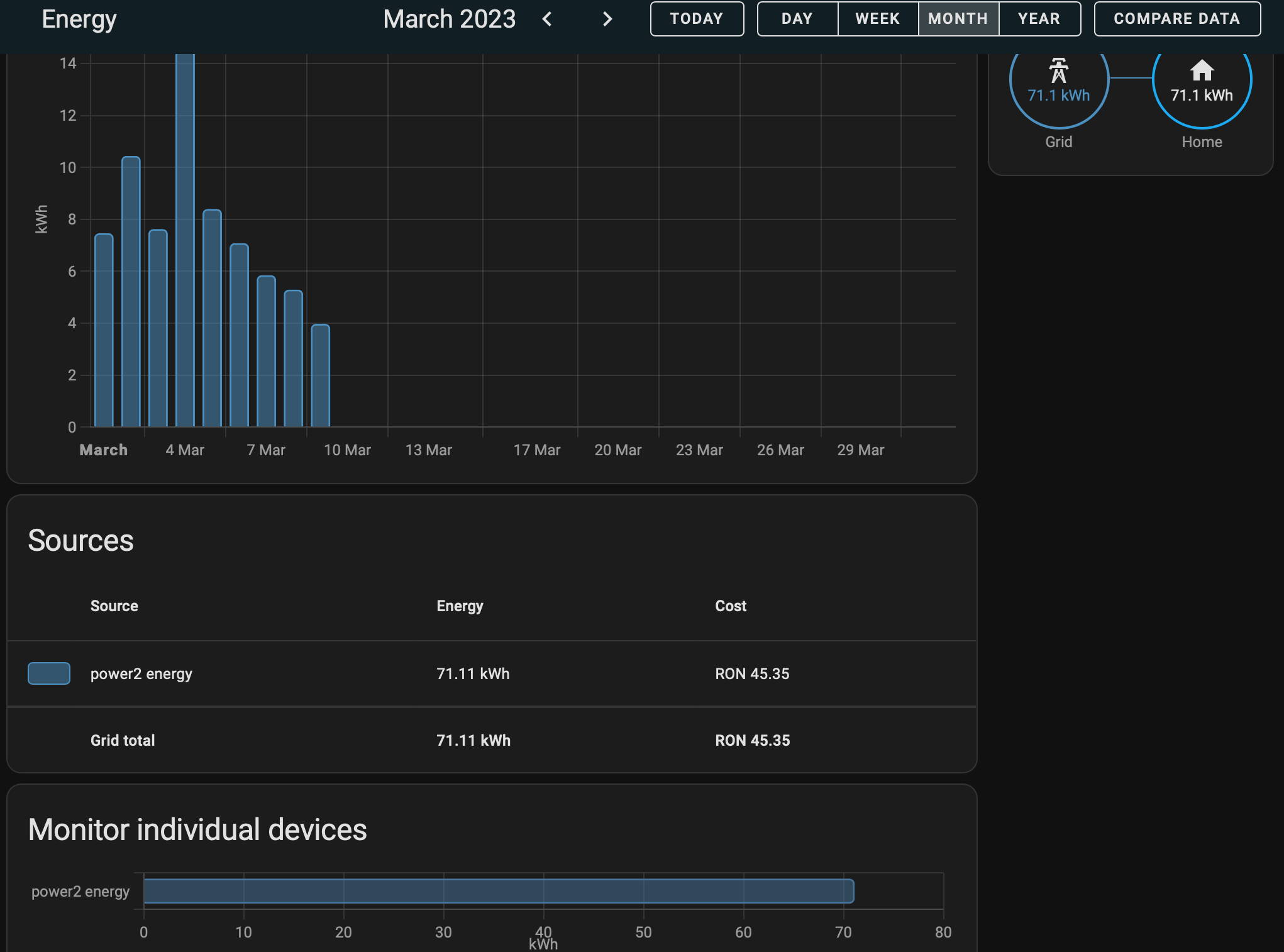Click the Energy page title
This screenshot has height=952, width=1284.
79,19
